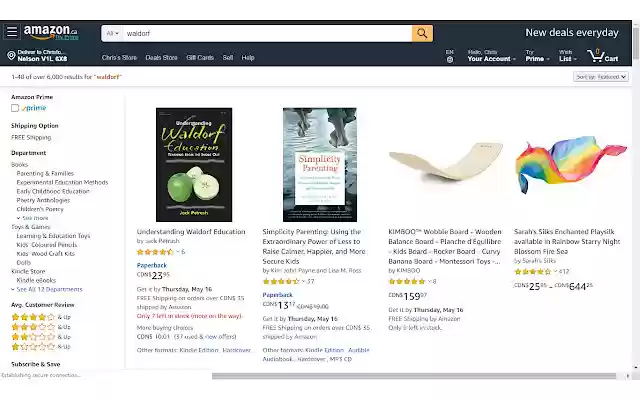Open Deals Store in navigation bar
This screenshot has height=400, width=640.
pos(161,58)
